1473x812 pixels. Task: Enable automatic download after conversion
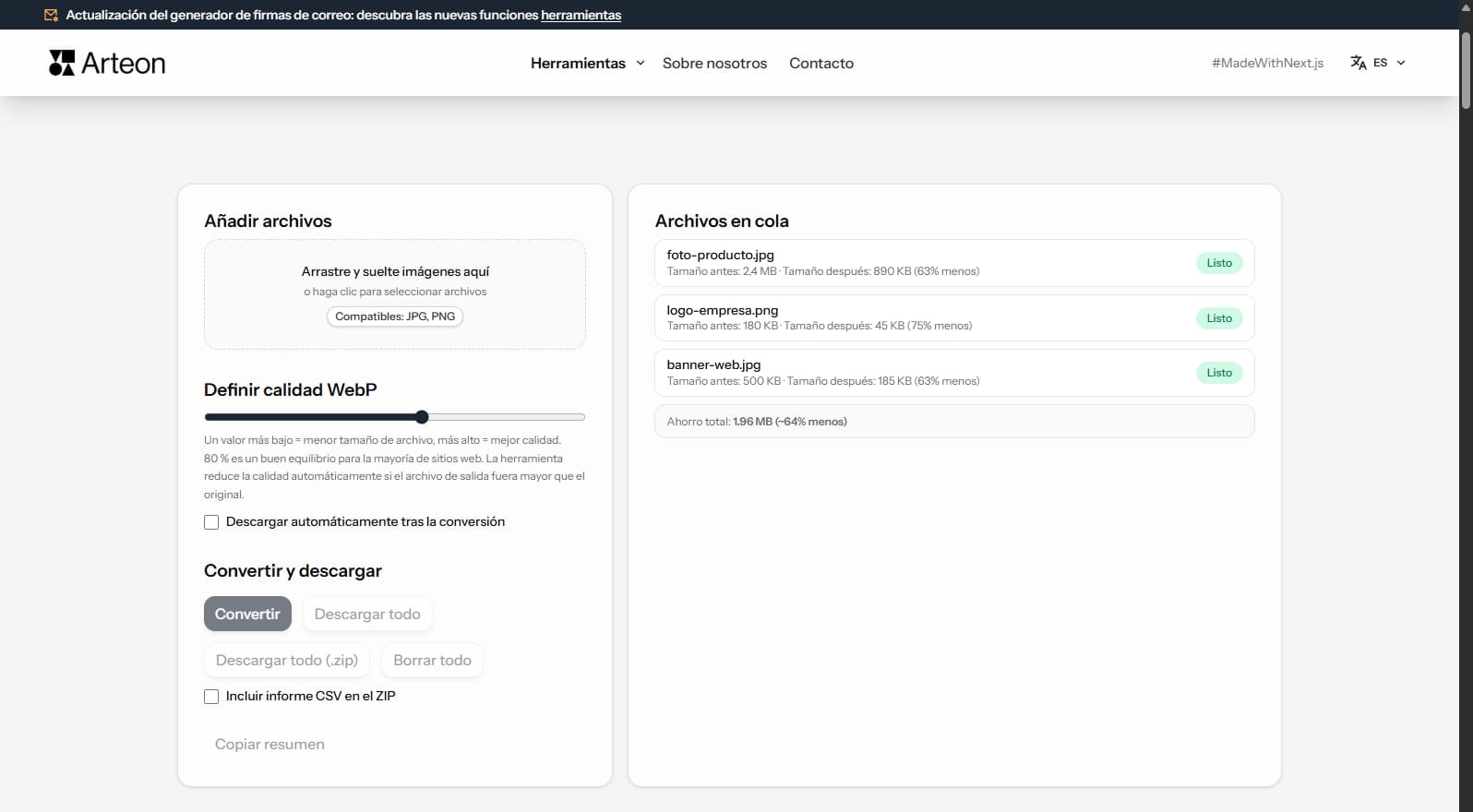pos(211,522)
